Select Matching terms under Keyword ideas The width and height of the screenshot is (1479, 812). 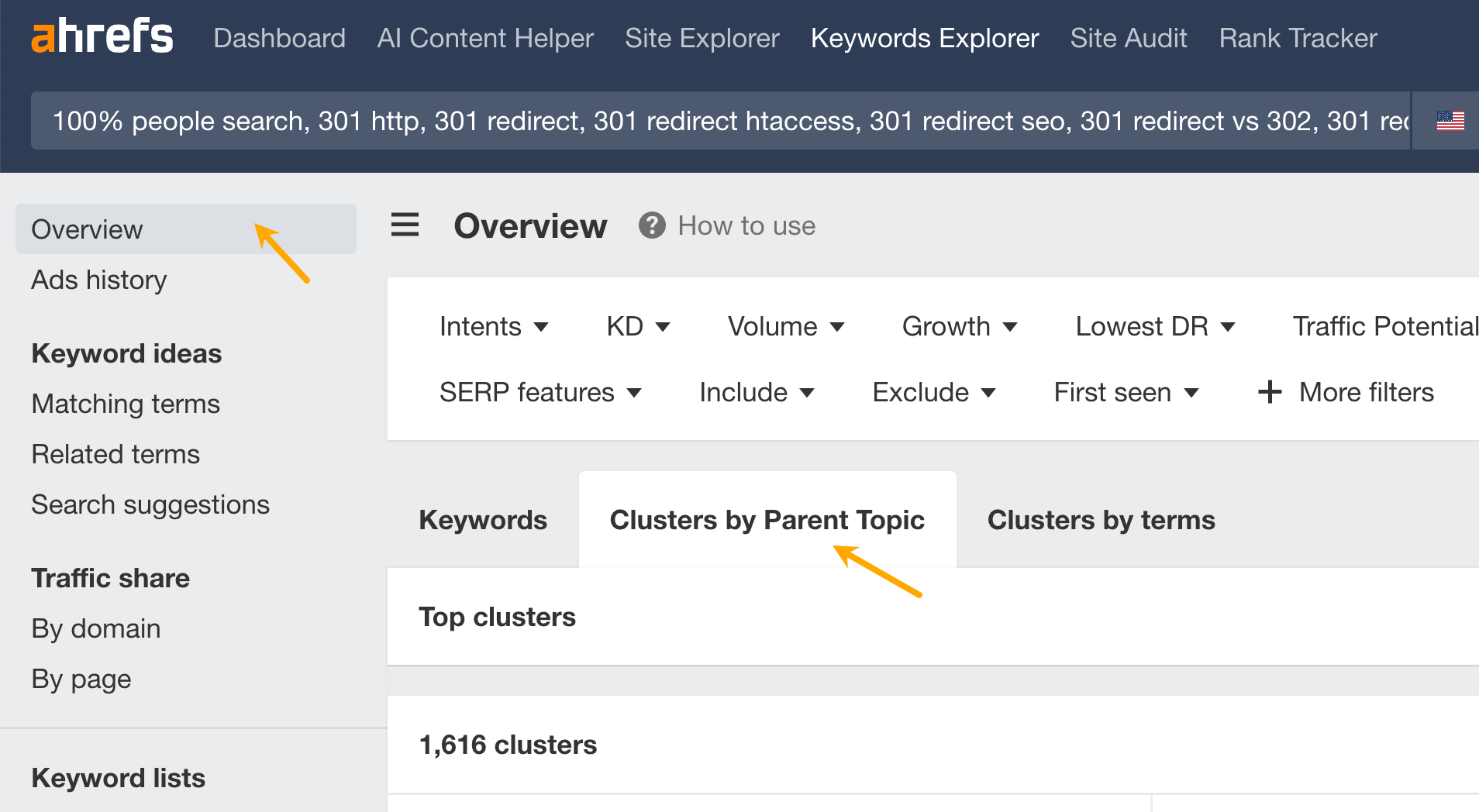click(125, 403)
